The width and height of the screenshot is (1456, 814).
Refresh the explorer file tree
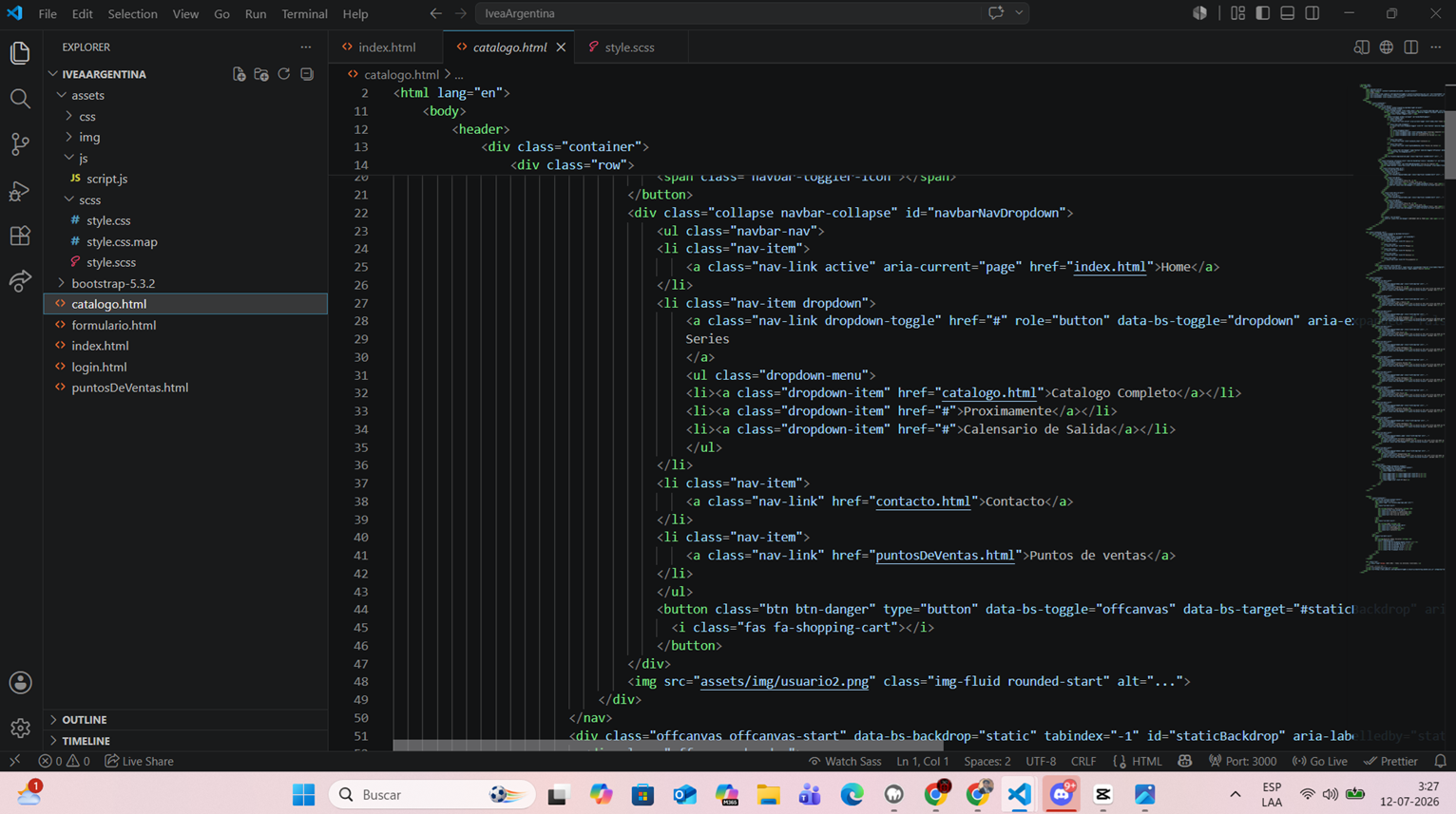[x=284, y=74]
